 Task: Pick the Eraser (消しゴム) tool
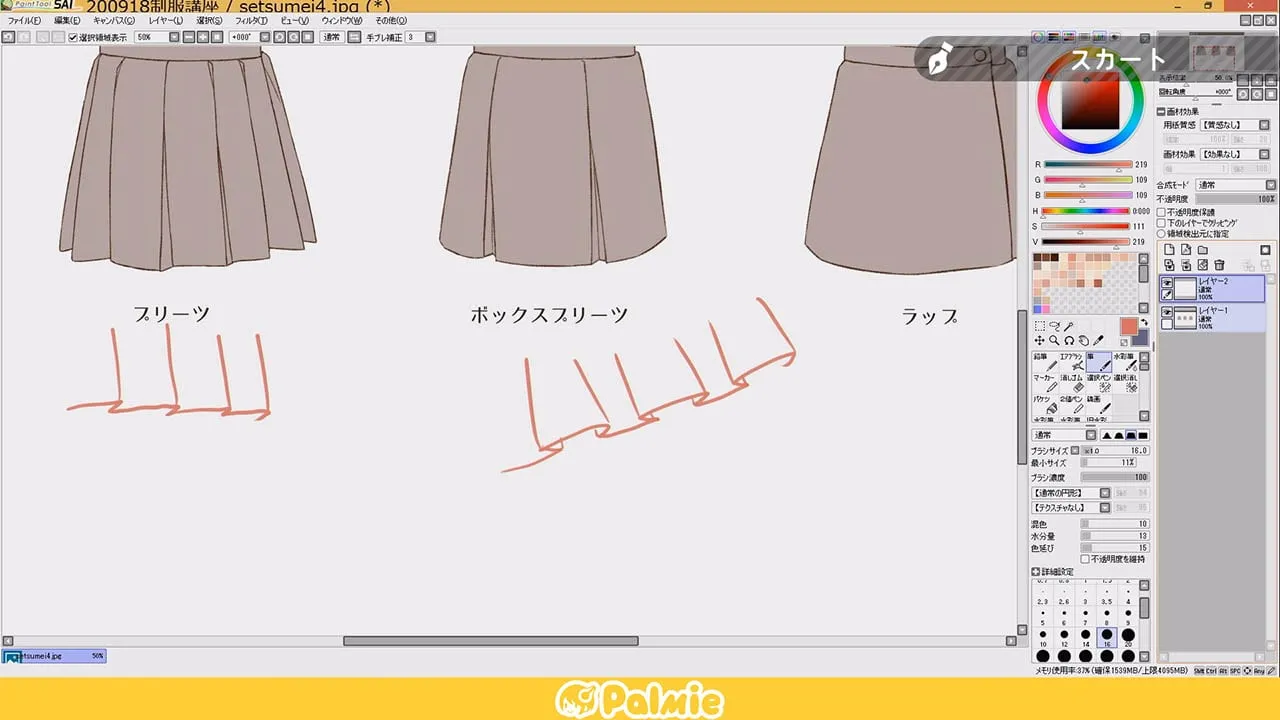click(1072, 384)
